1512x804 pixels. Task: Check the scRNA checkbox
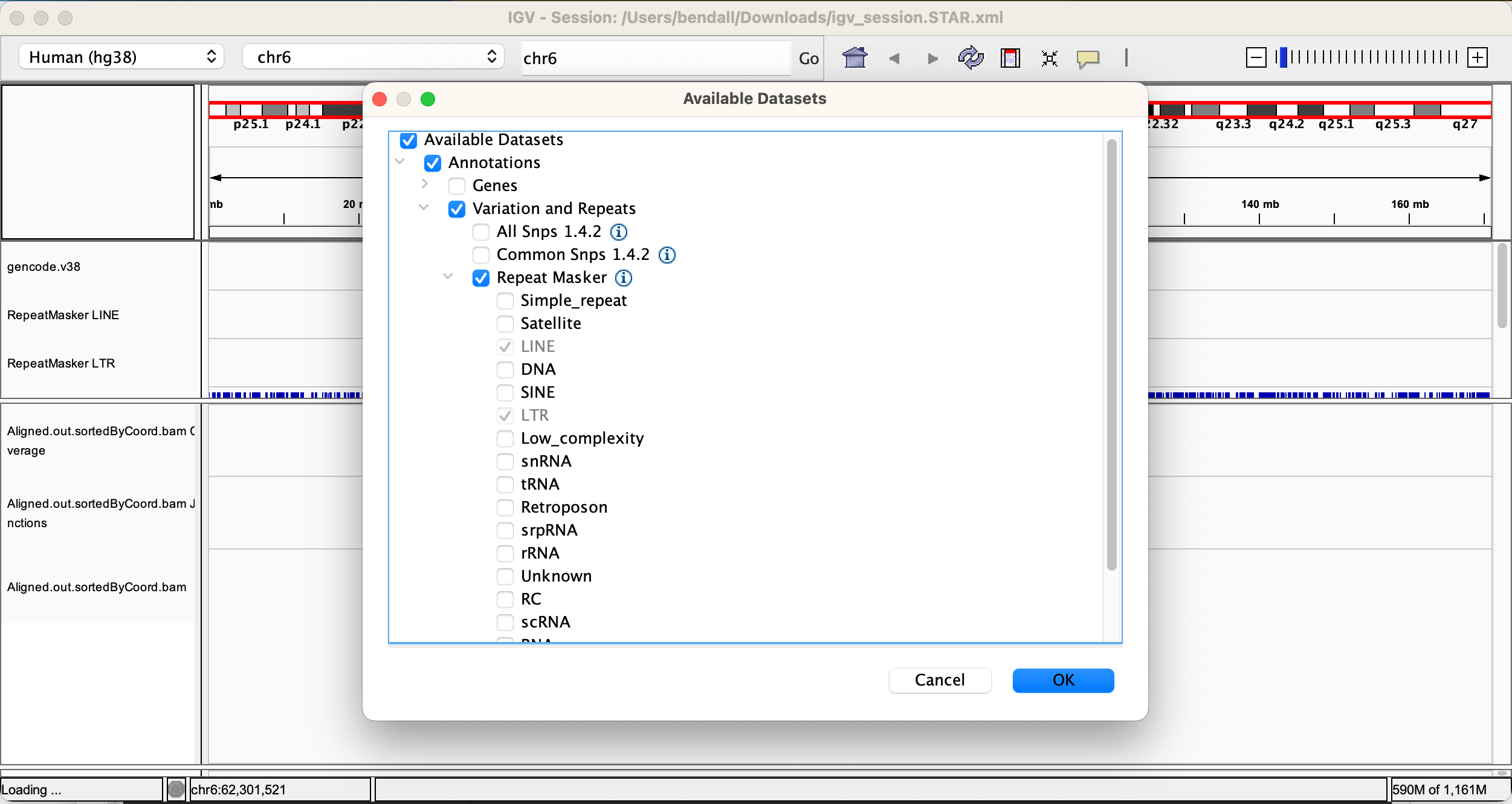505,623
